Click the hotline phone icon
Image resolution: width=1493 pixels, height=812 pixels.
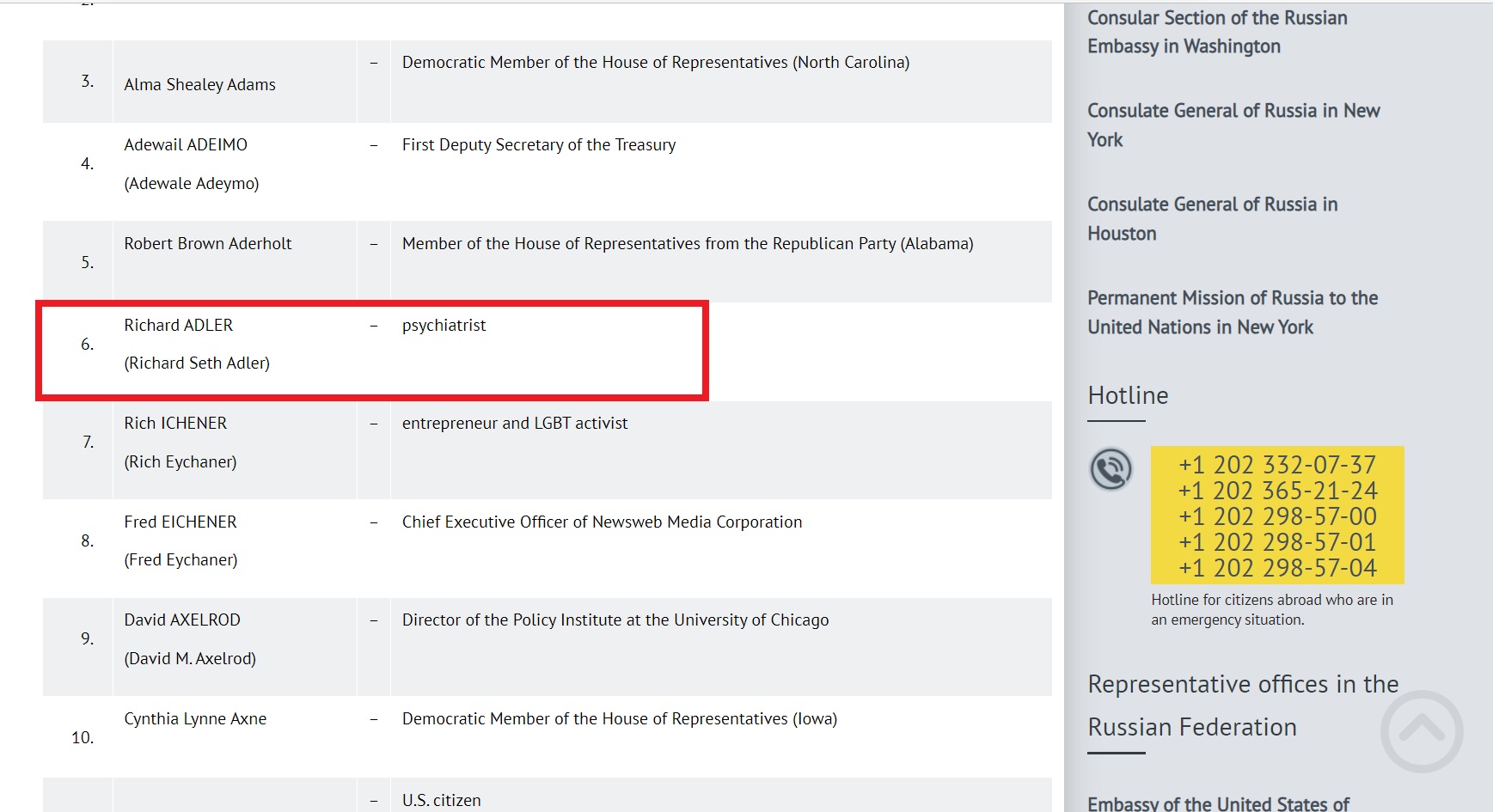(x=1111, y=469)
